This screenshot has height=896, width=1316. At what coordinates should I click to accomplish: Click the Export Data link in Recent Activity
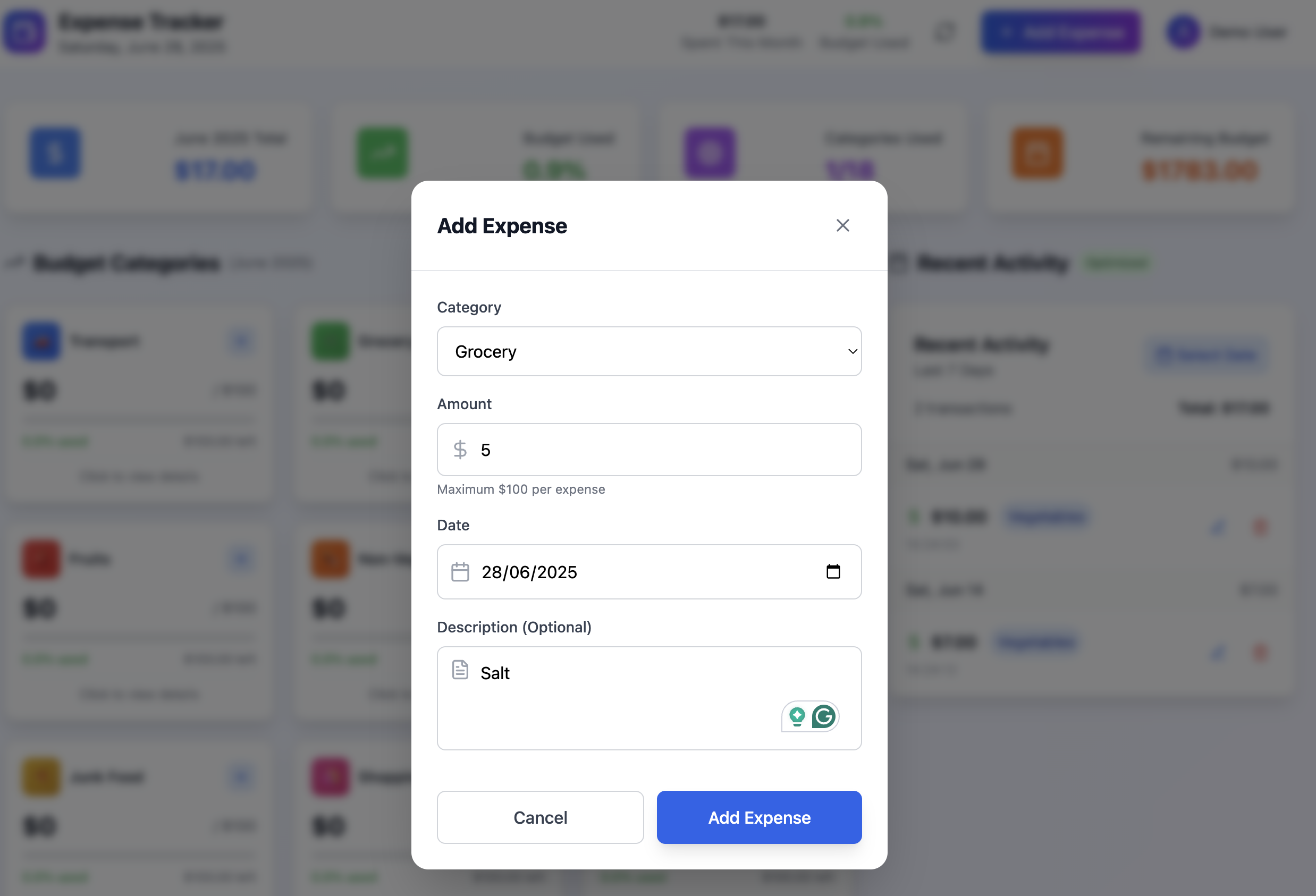click(x=1207, y=354)
